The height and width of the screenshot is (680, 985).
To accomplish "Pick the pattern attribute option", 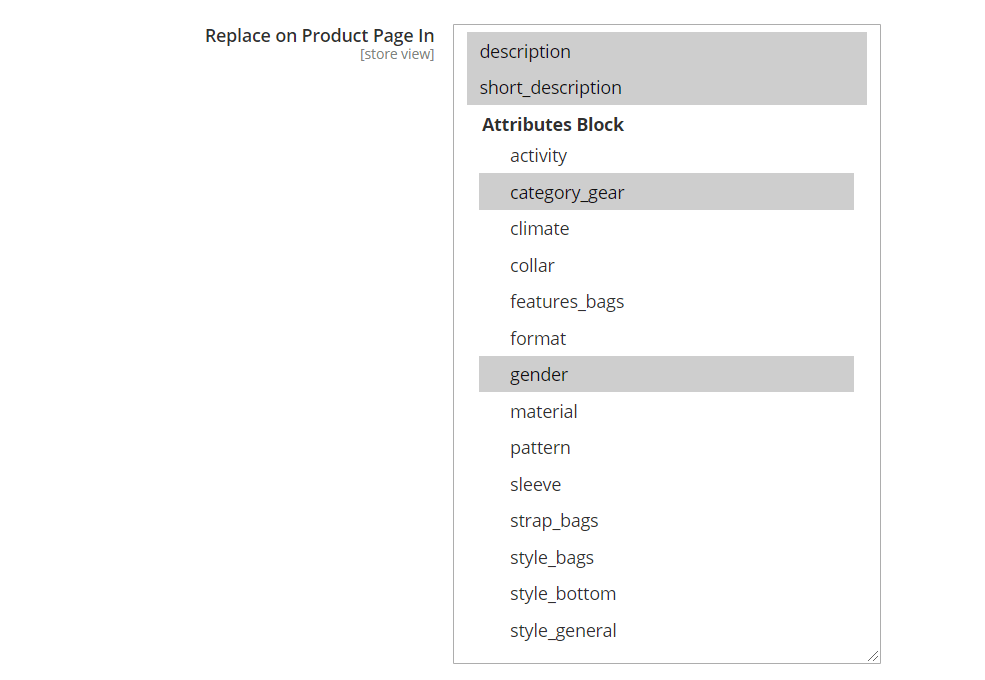I will pyautogui.click(x=540, y=448).
